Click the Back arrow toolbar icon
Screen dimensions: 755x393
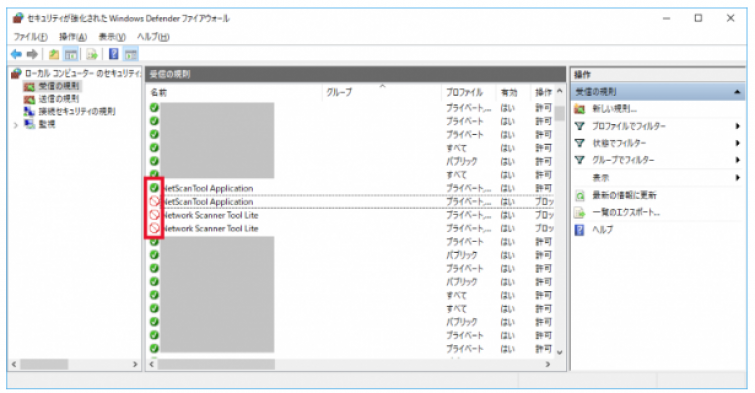(x=16, y=54)
